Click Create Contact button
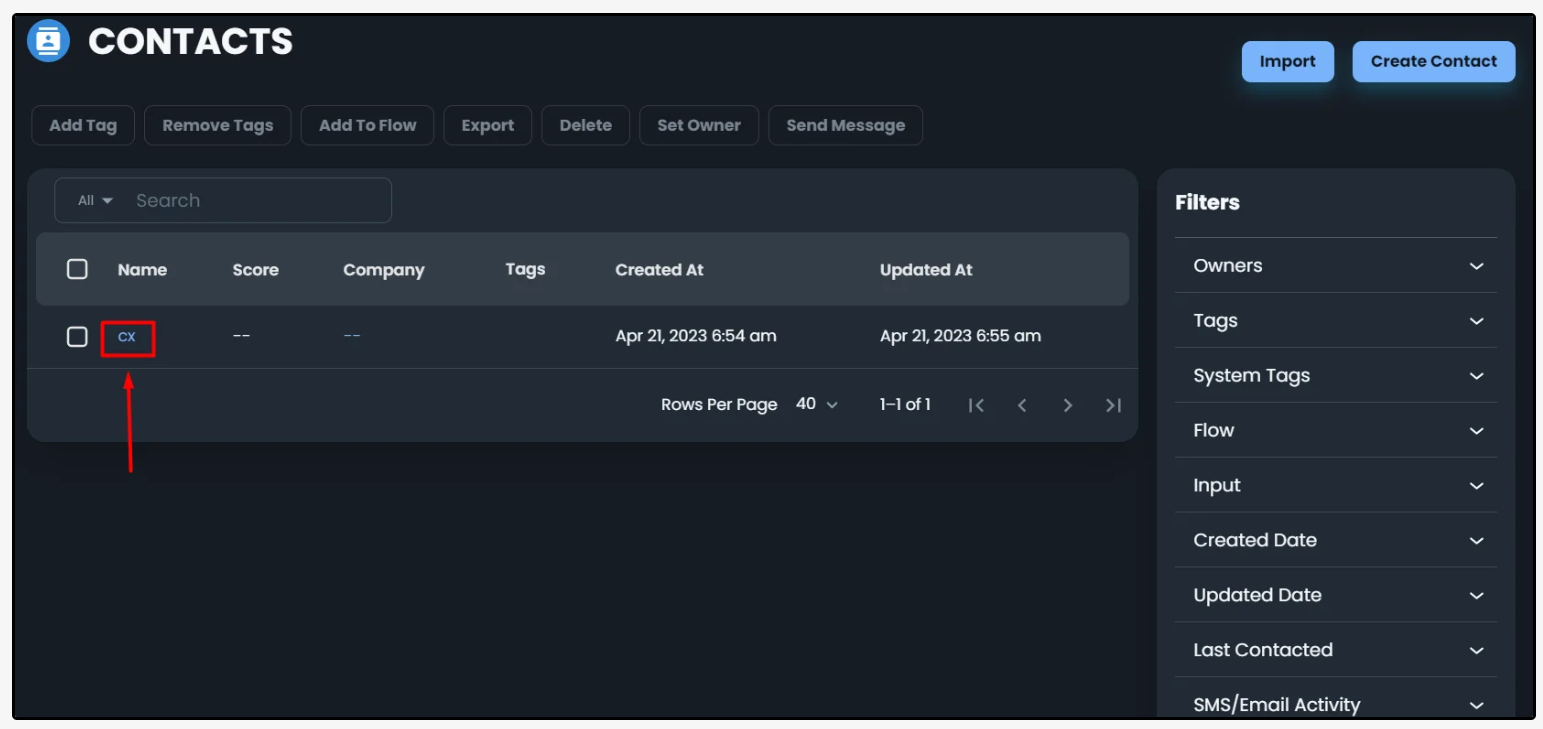Screen dimensions: 1543x729 pyautogui.click(x=1433, y=61)
